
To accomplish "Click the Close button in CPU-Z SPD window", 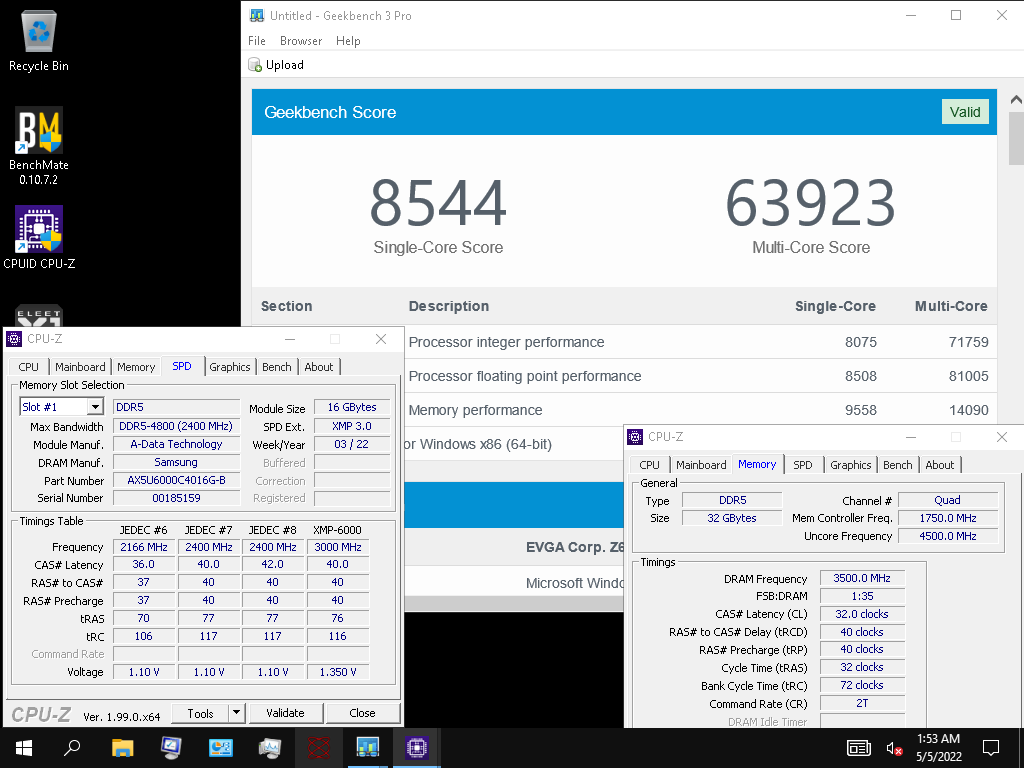I will tap(362, 713).
